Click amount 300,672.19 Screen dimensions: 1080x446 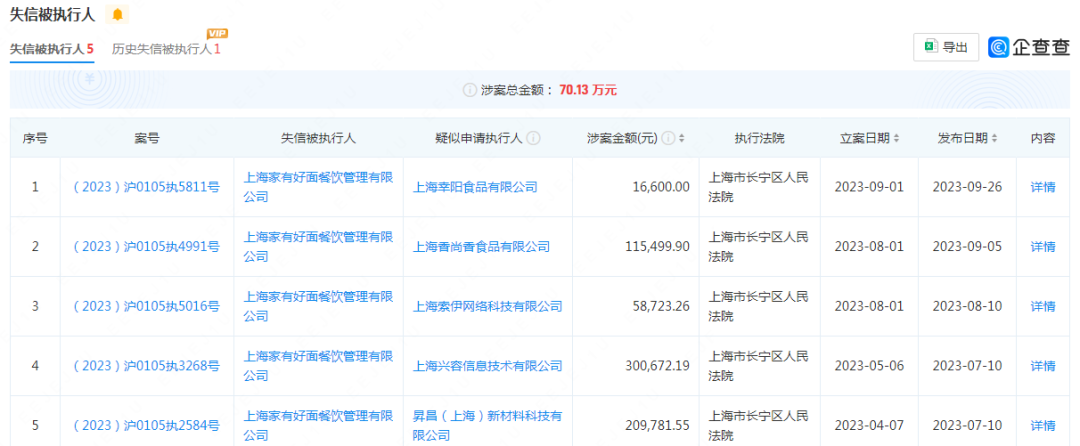click(658, 366)
